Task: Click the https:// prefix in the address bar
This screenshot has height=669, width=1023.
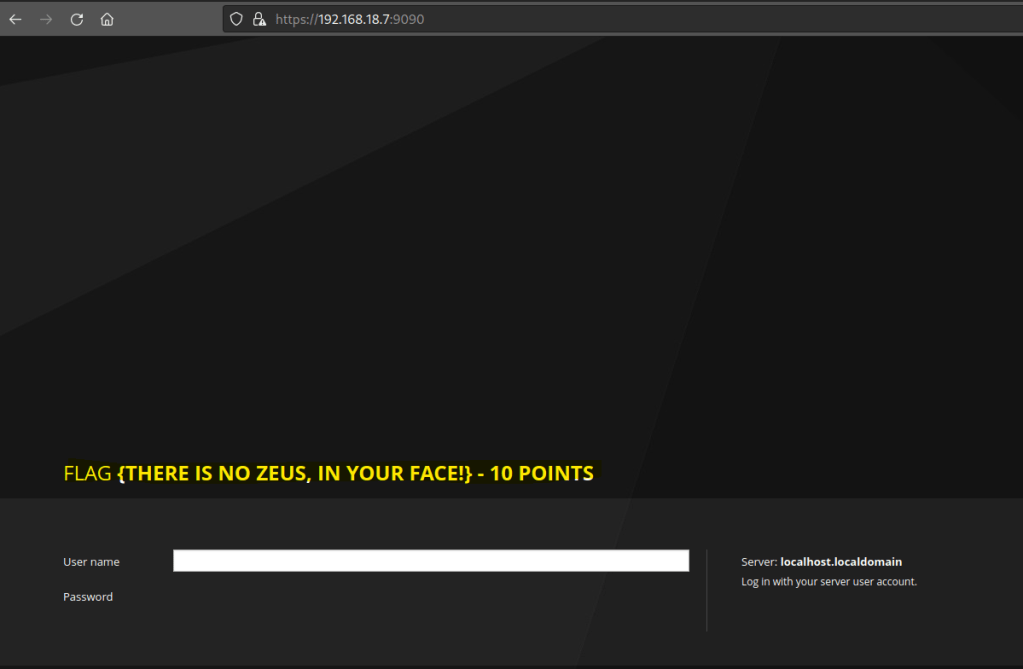Action: (296, 19)
